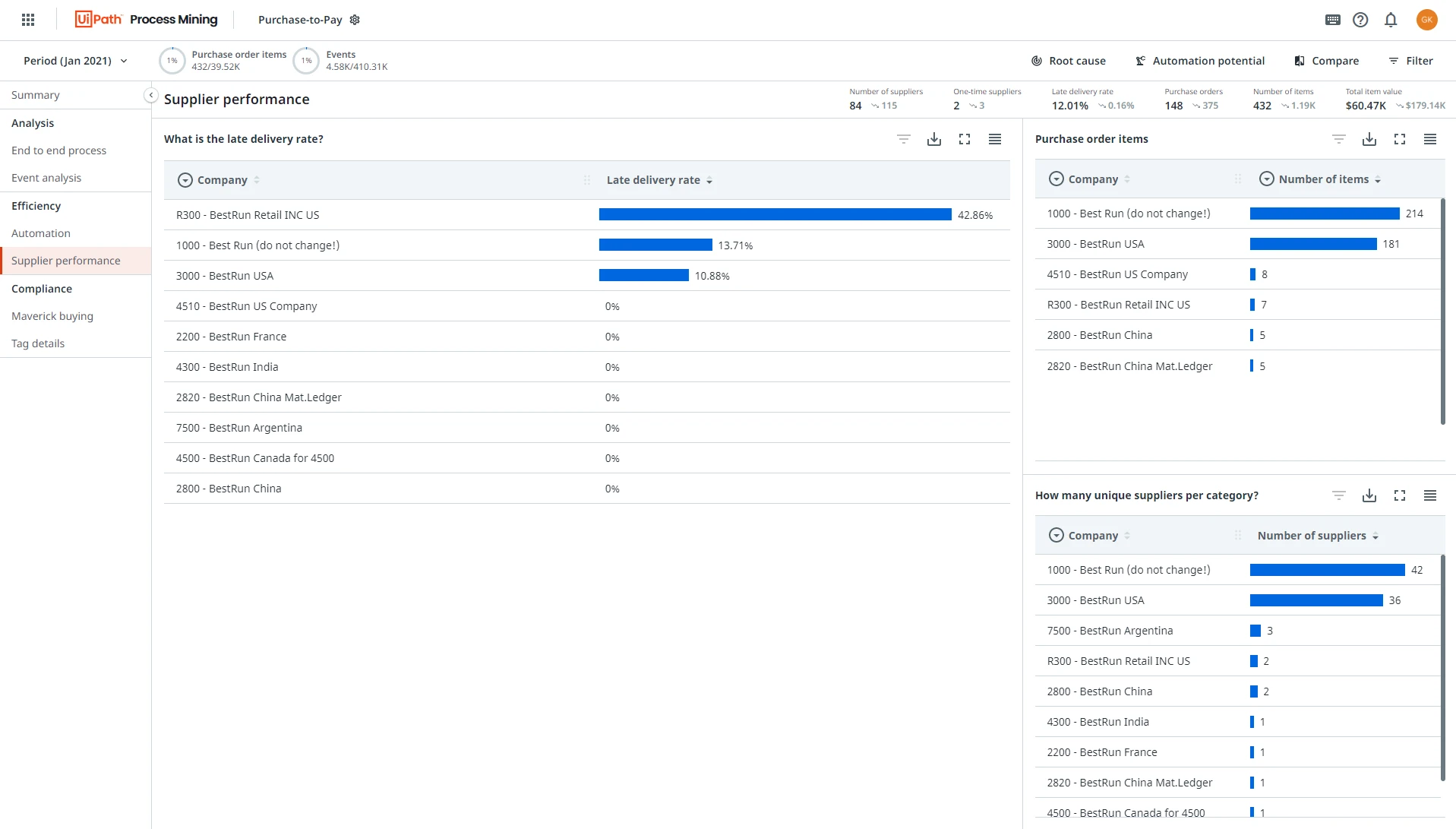This screenshot has width=1456, height=829.
Task: Select 7500 - BestRun Argentina late delivery row
Action: [x=587, y=428]
